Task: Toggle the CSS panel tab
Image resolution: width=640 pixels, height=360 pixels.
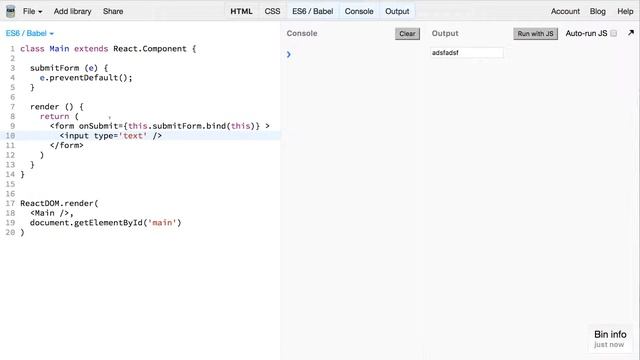Action: [272, 11]
